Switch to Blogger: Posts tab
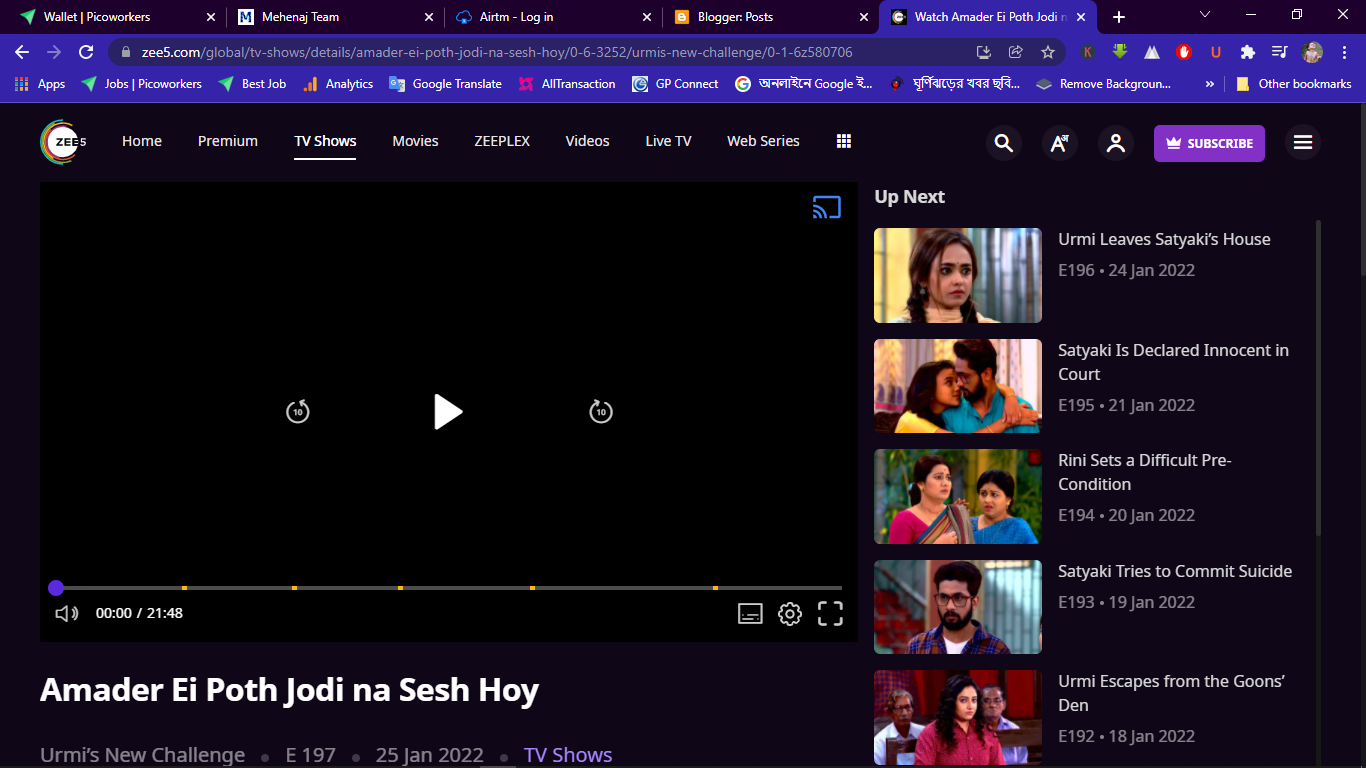This screenshot has width=1366, height=768. click(770, 17)
